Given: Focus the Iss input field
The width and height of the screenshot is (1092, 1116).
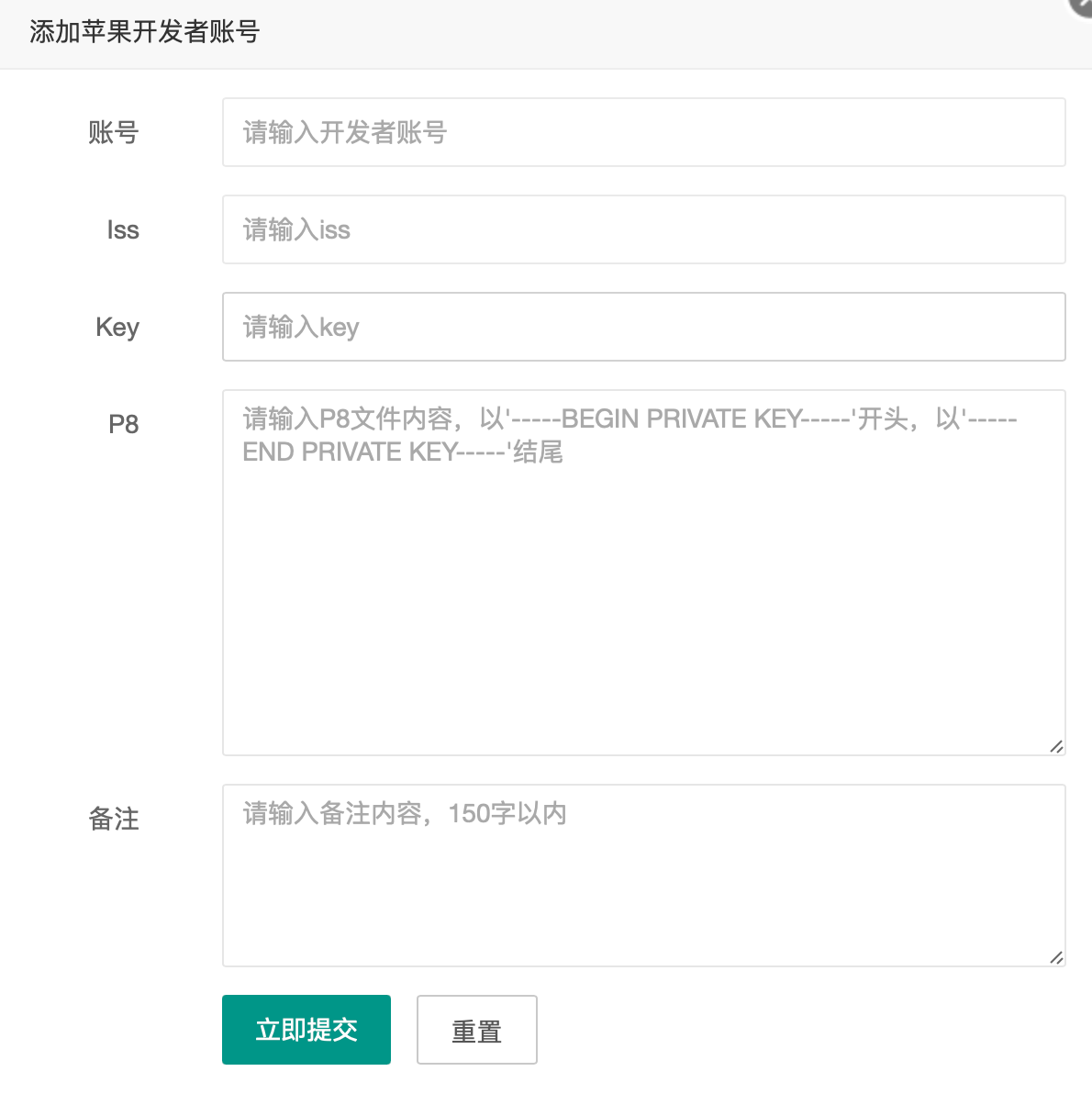Looking at the screenshot, I should pyautogui.click(x=643, y=229).
